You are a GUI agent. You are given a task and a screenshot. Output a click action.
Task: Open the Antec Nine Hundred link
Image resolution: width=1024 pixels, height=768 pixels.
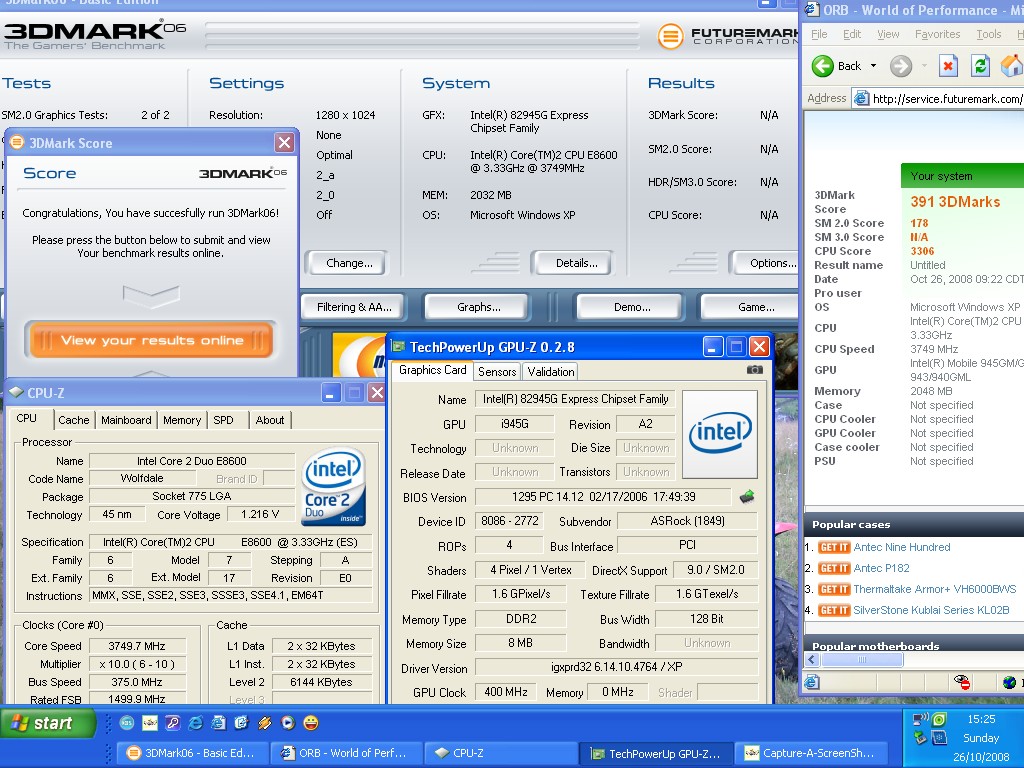[901, 547]
